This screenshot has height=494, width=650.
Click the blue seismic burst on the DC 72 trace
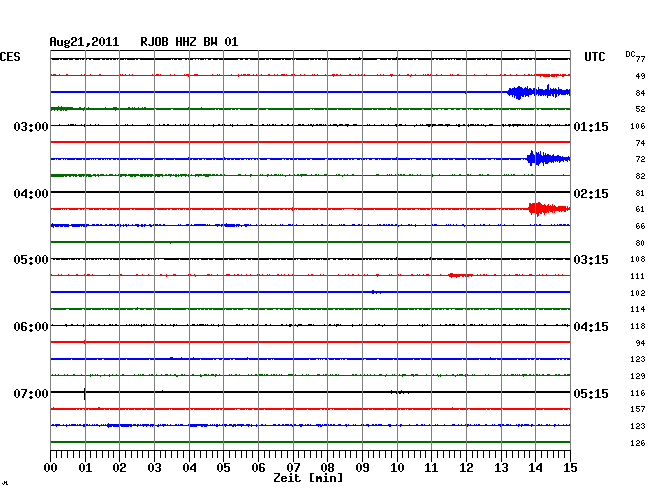point(548,158)
